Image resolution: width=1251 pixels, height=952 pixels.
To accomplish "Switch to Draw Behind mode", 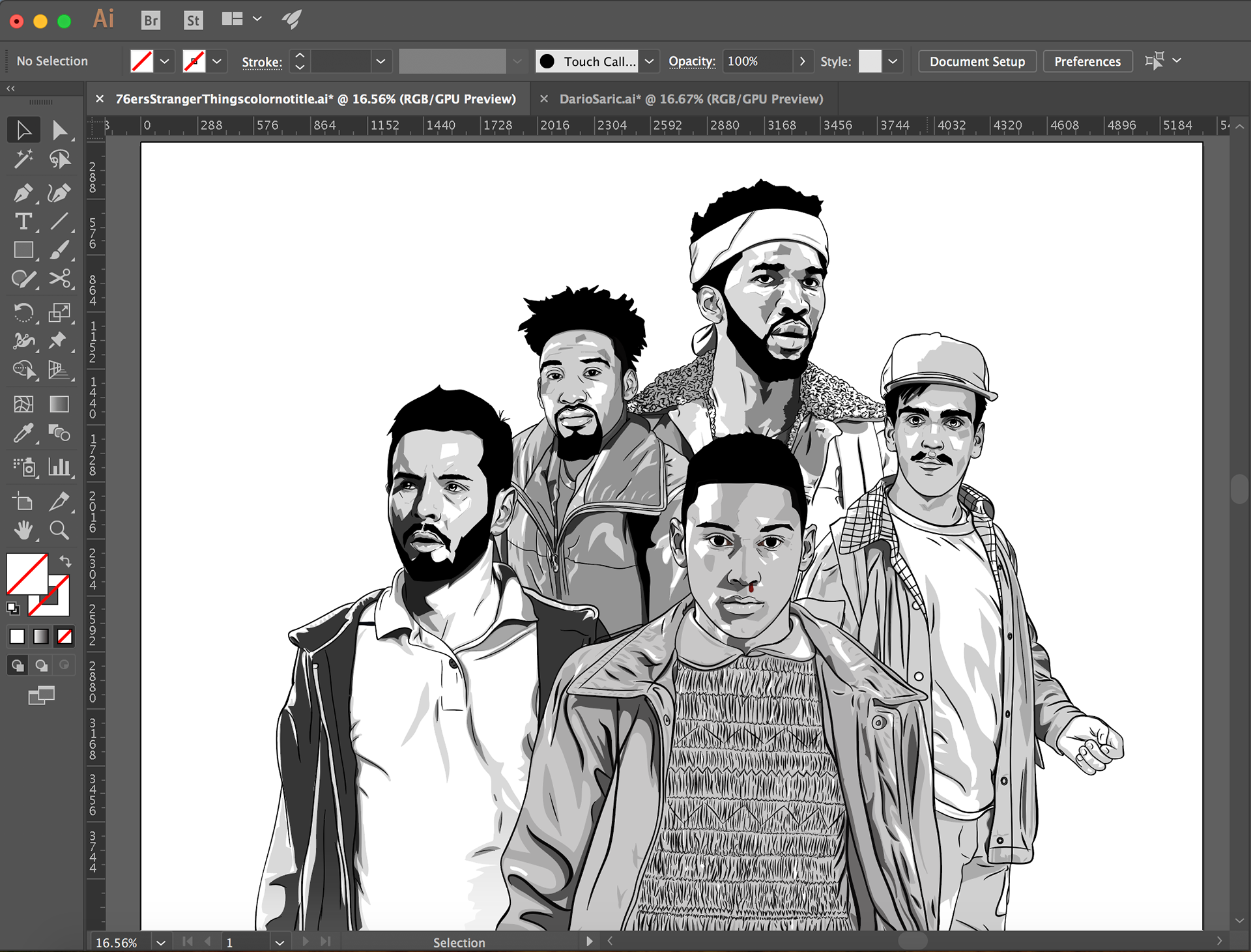I will [x=41, y=665].
